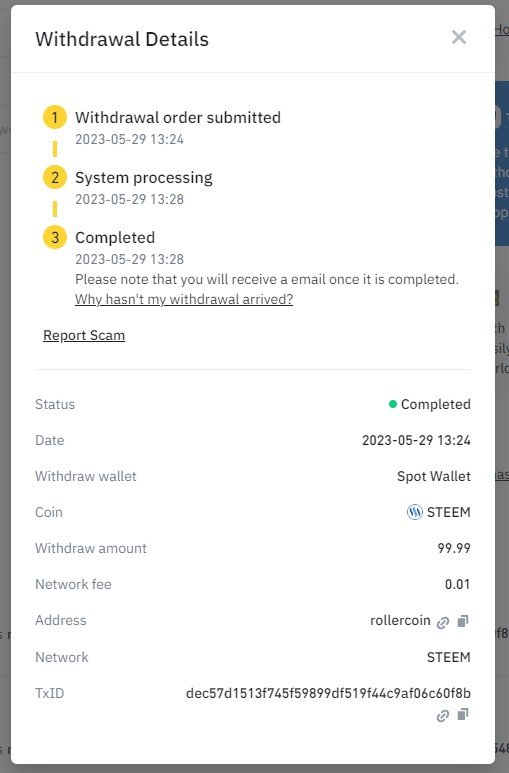
Task: Click the TxID hash text
Action: pyautogui.click(x=328, y=693)
